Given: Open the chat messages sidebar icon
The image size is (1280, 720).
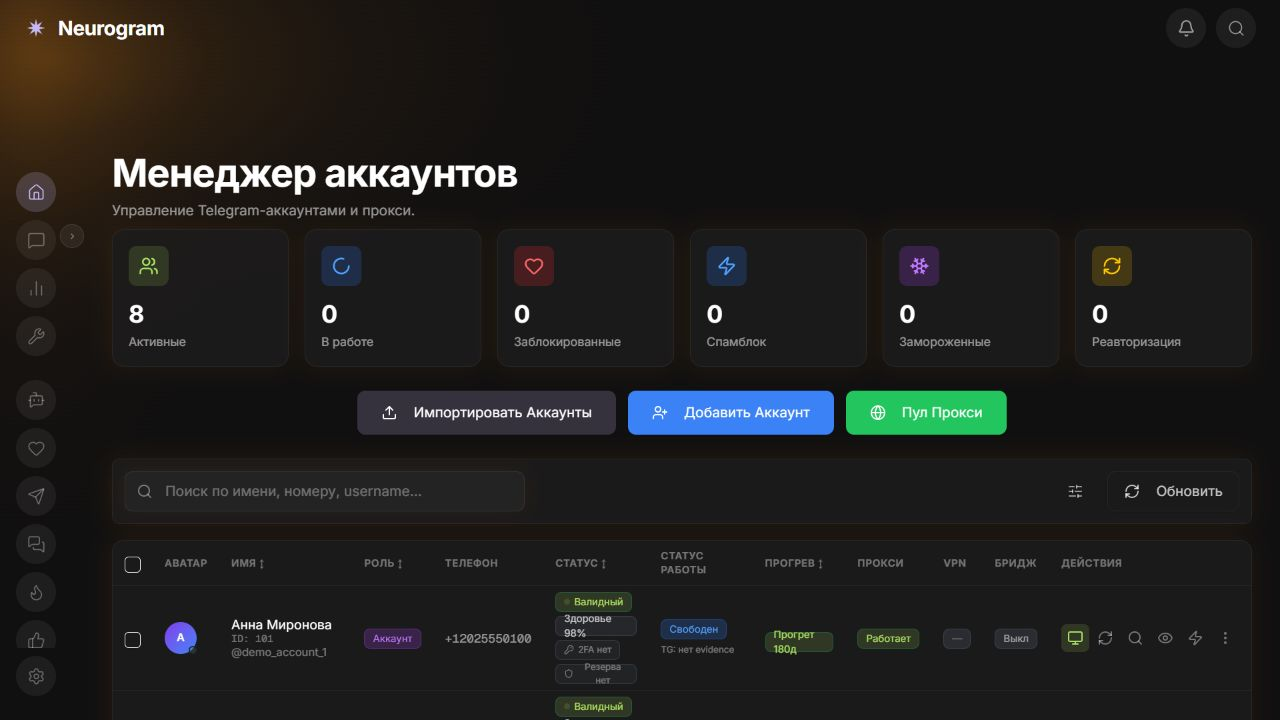Looking at the screenshot, I should [x=36, y=240].
